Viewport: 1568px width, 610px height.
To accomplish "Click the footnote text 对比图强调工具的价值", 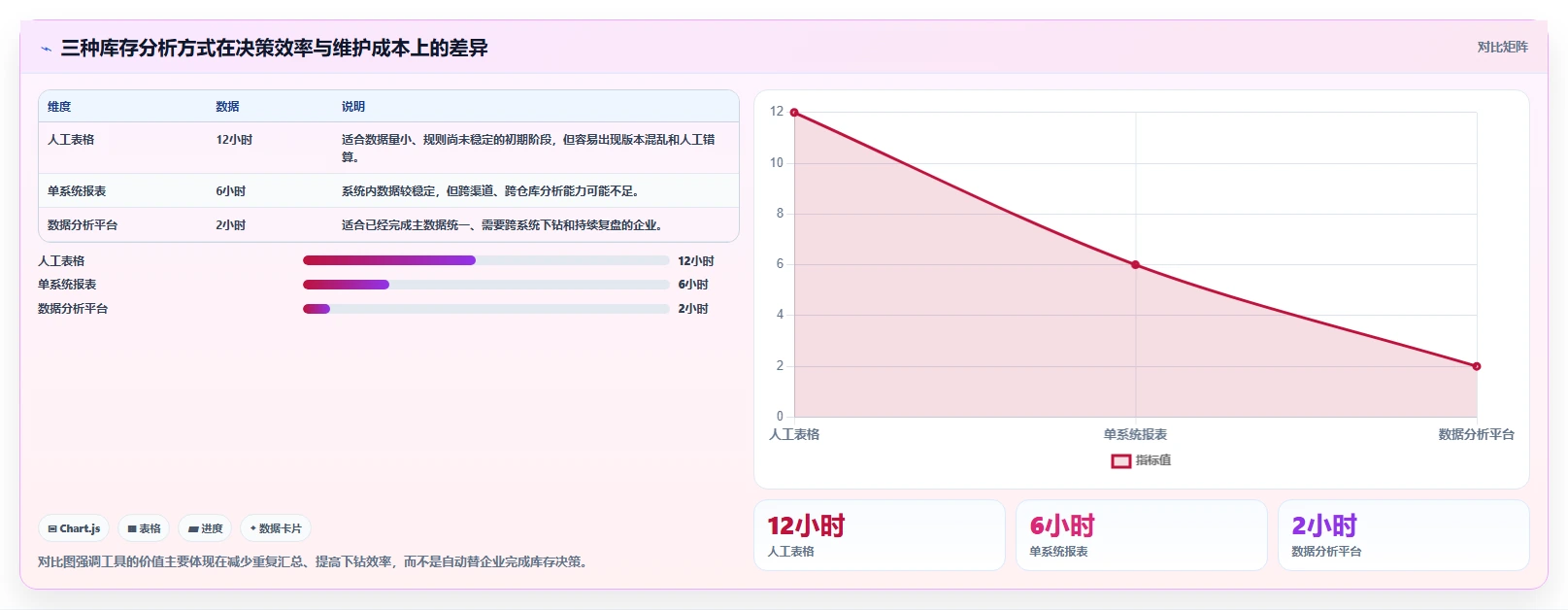I will (315, 561).
